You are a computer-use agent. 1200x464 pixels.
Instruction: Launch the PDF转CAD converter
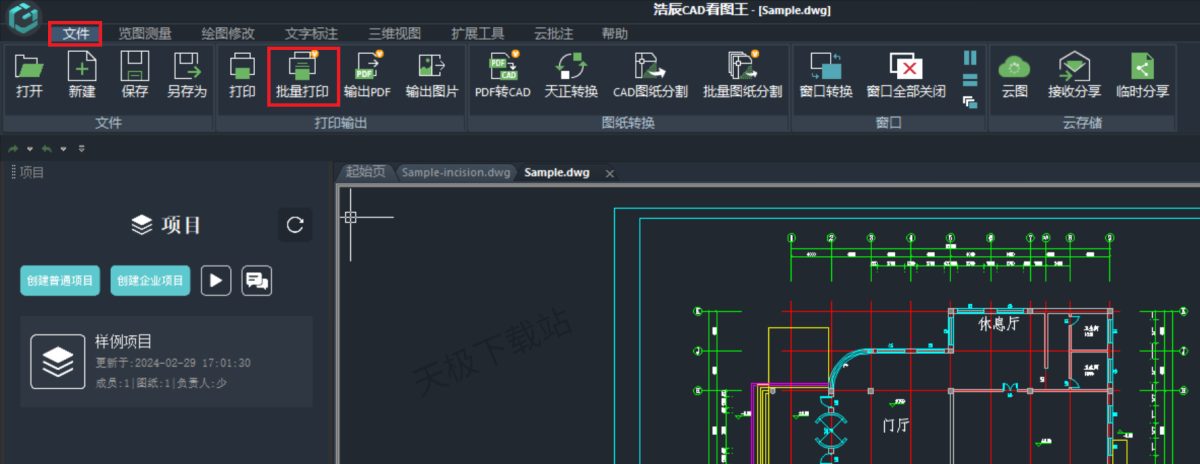point(502,77)
